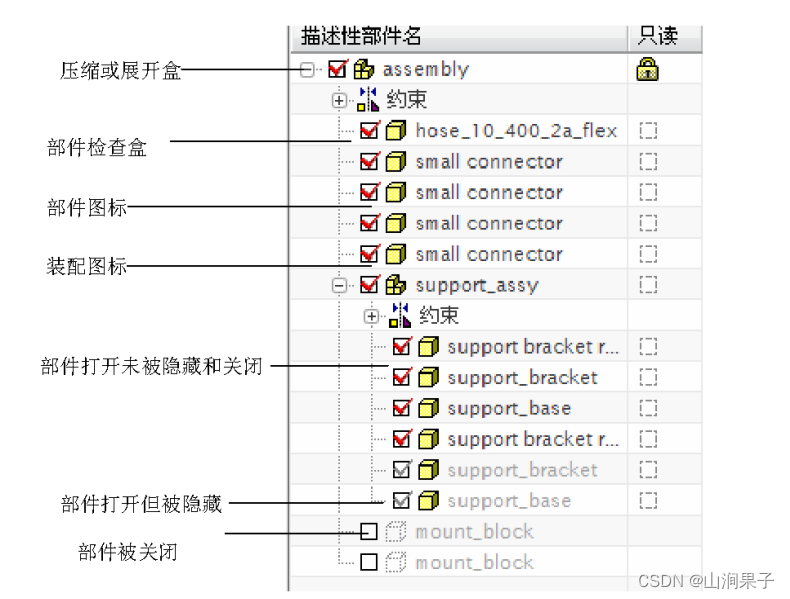Uncheck the assembly component checkbox

(337, 70)
